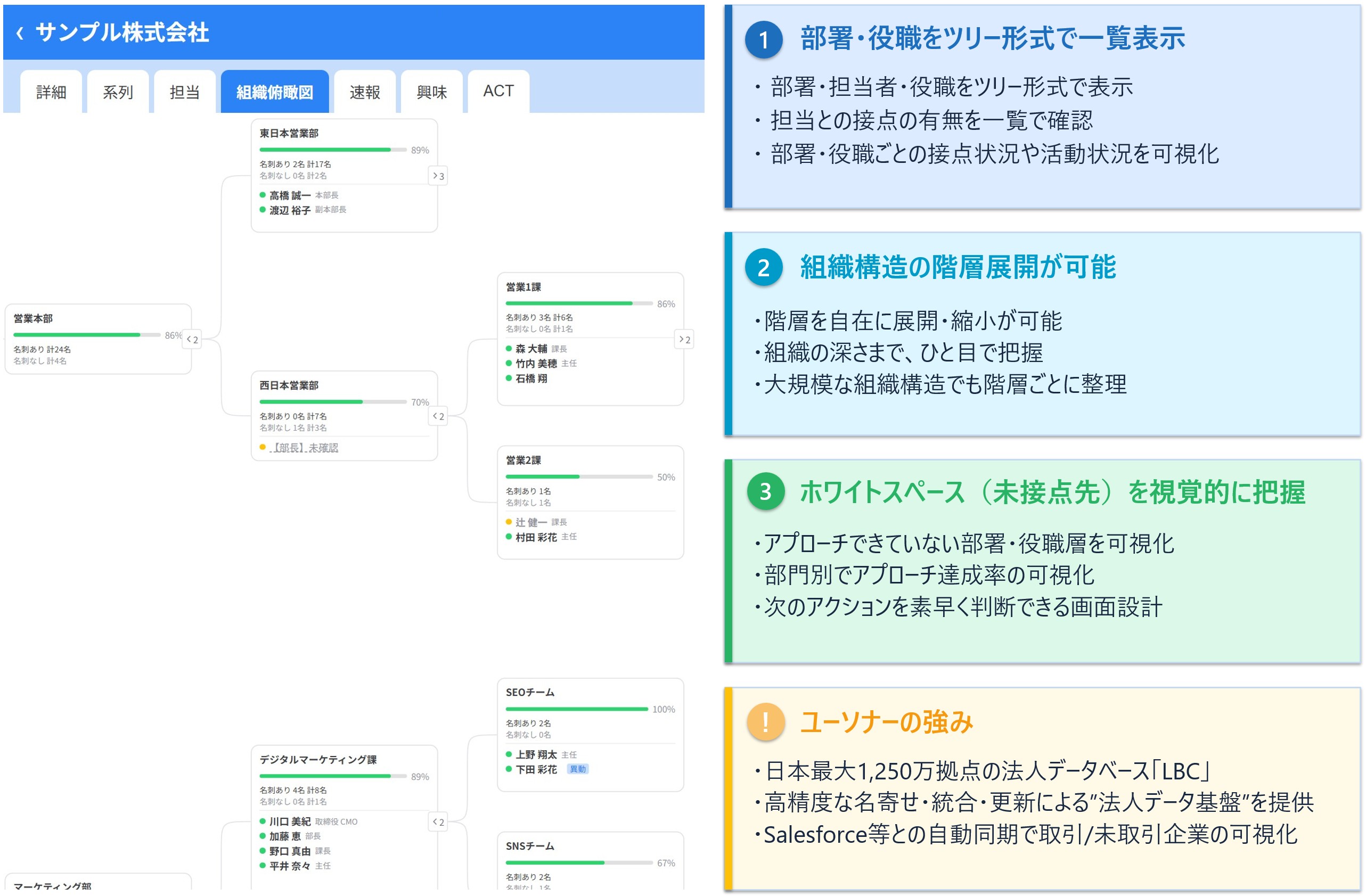The image size is (1366, 896).
Task: Expand 営業1課 child nodes
Action: (684, 340)
